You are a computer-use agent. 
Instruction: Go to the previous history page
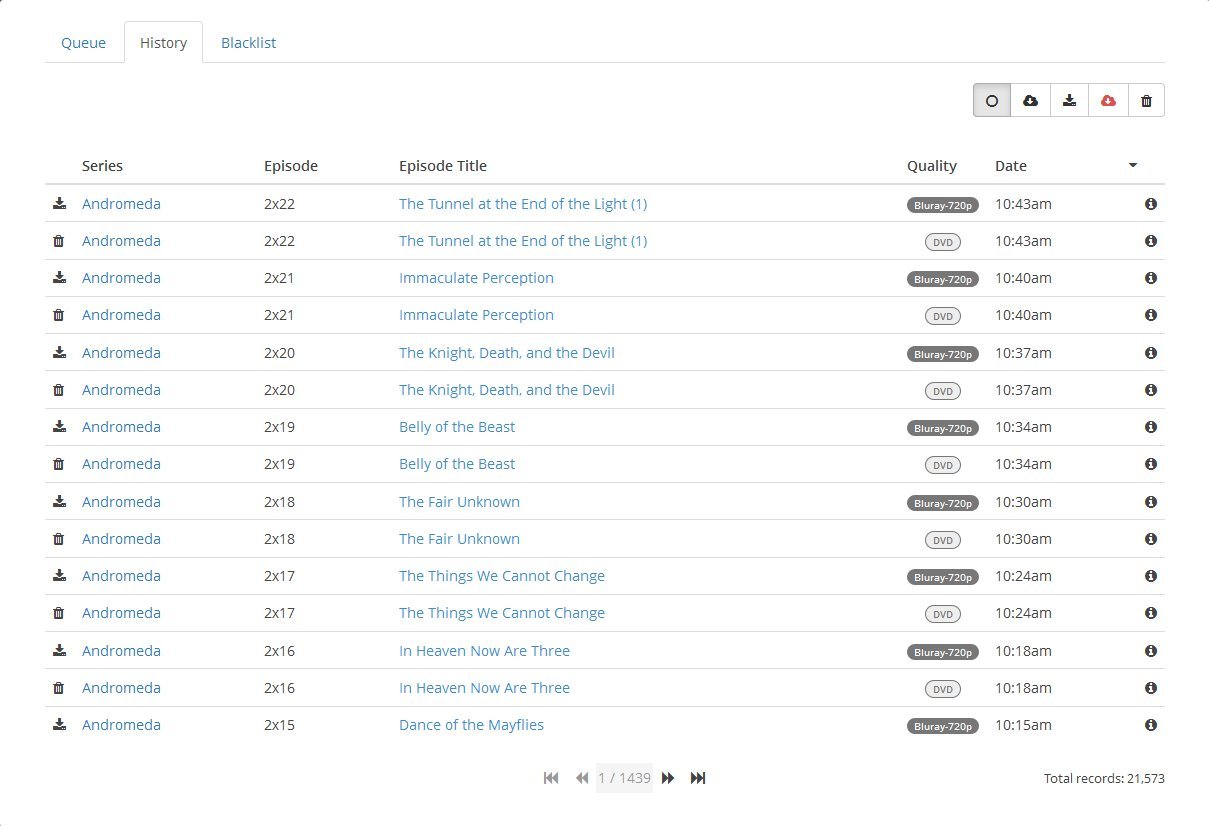tap(581, 778)
